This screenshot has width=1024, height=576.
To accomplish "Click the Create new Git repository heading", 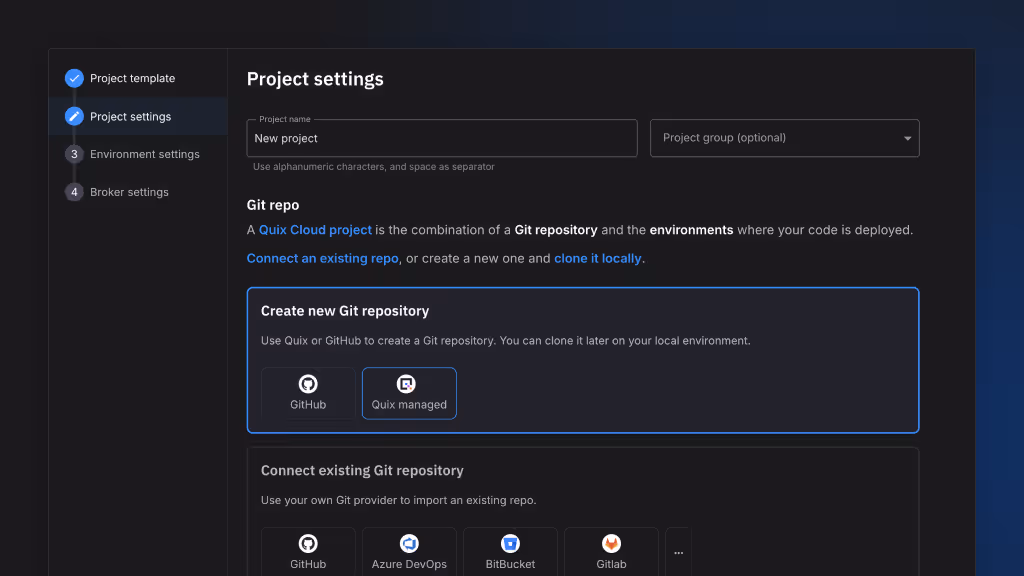I will (345, 311).
